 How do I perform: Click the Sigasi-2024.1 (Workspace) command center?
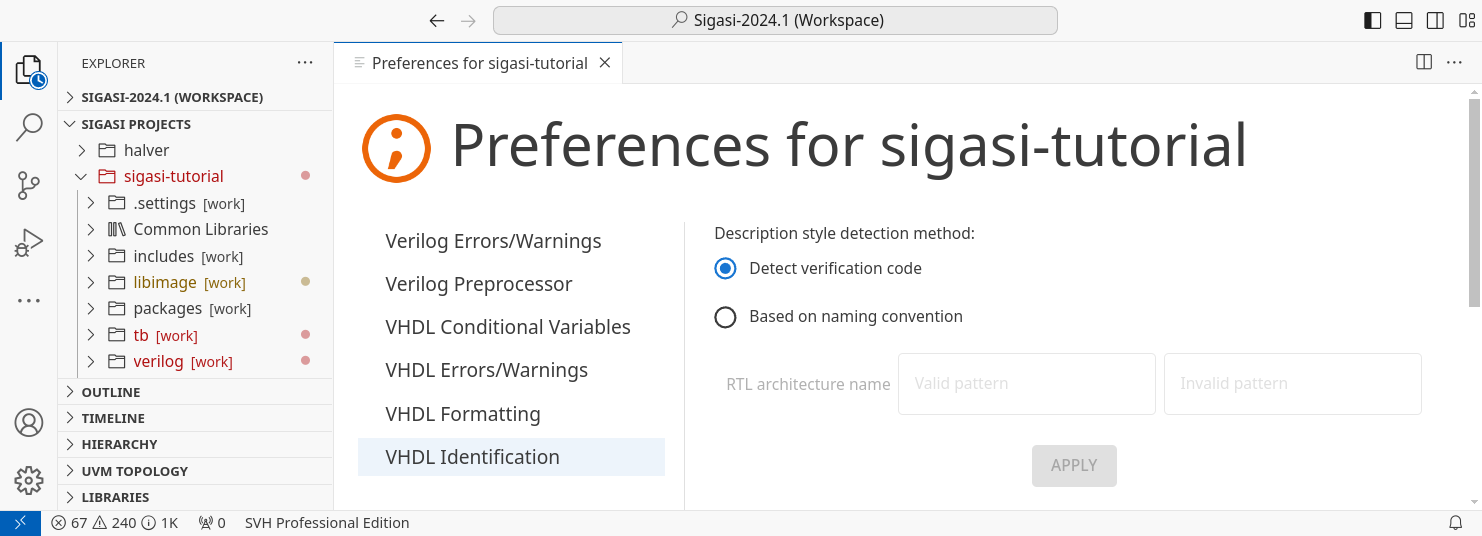point(775,20)
